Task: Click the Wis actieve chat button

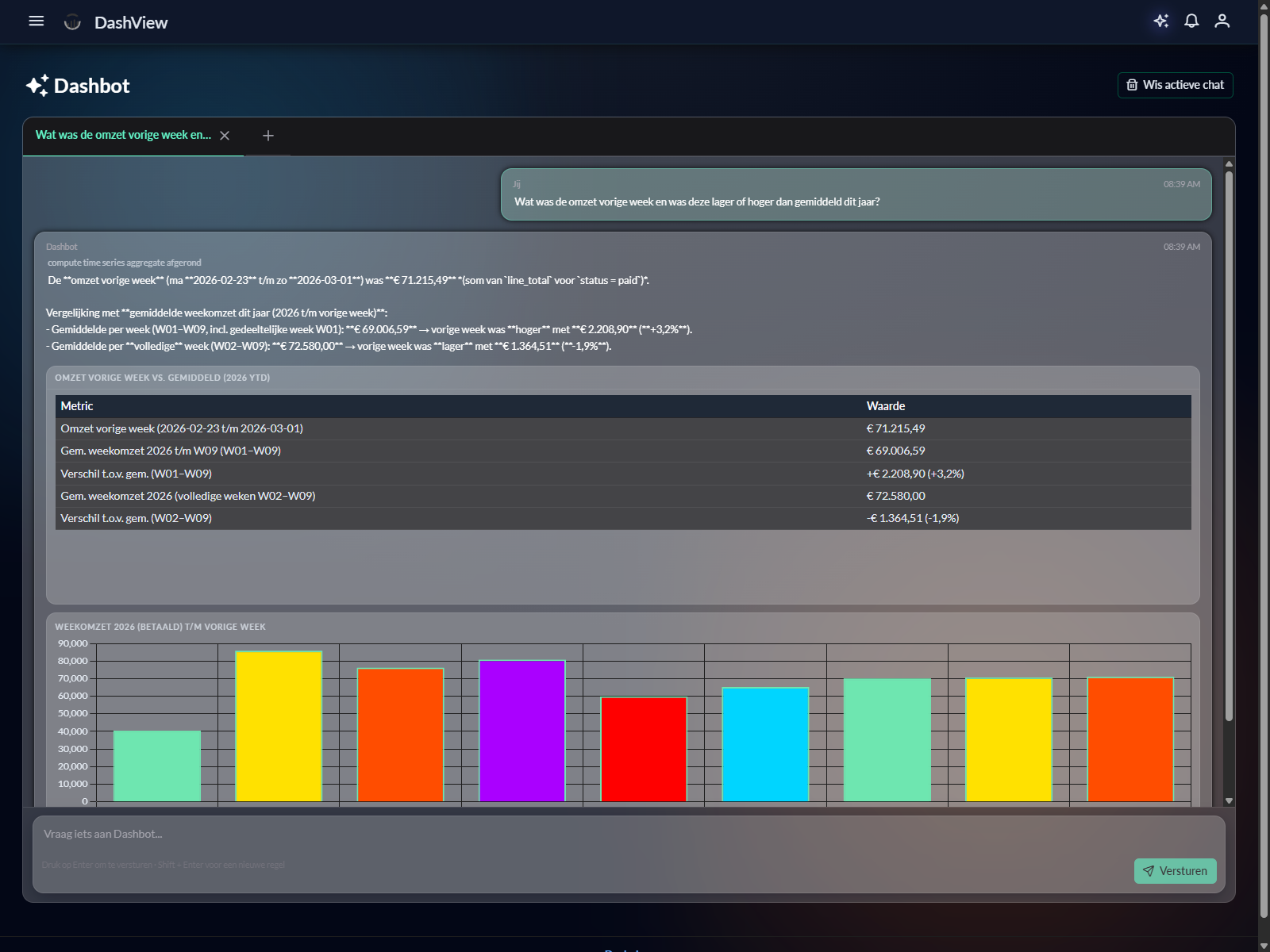Action: point(1175,85)
